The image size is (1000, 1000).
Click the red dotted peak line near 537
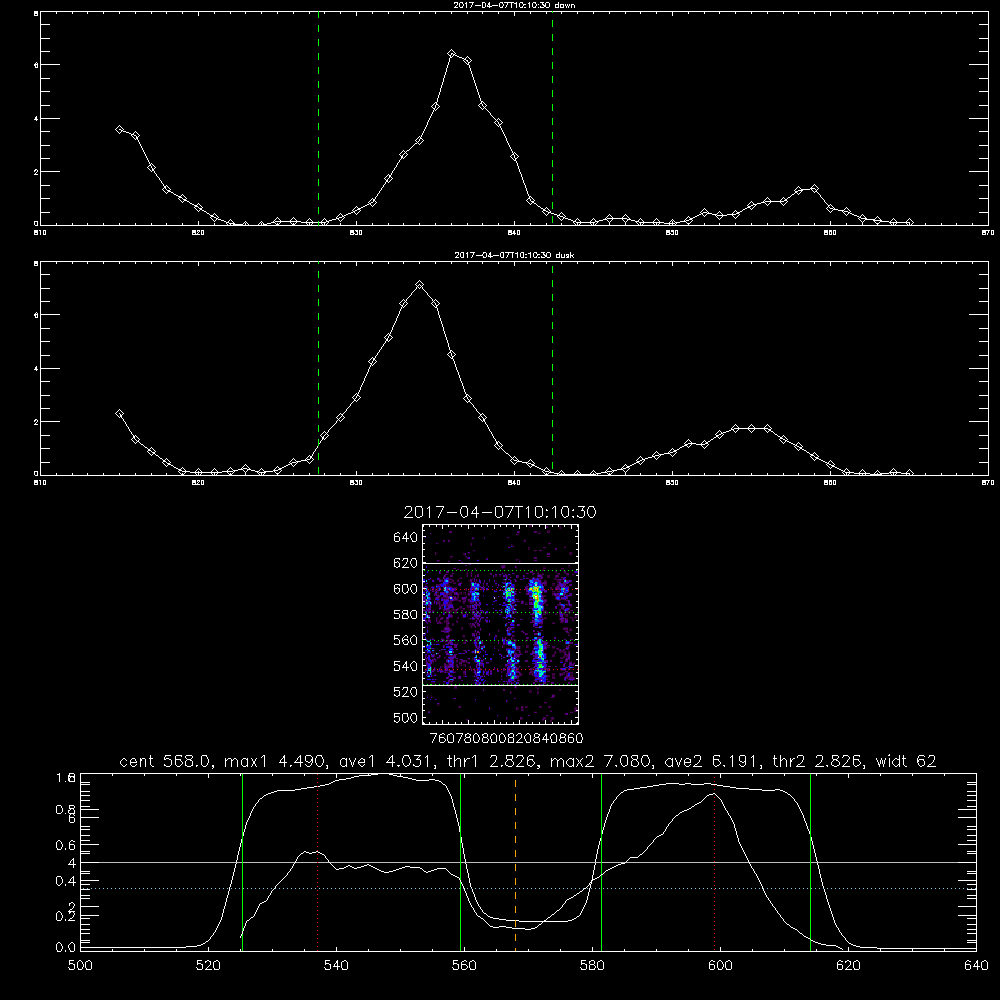pyautogui.click(x=318, y=862)
